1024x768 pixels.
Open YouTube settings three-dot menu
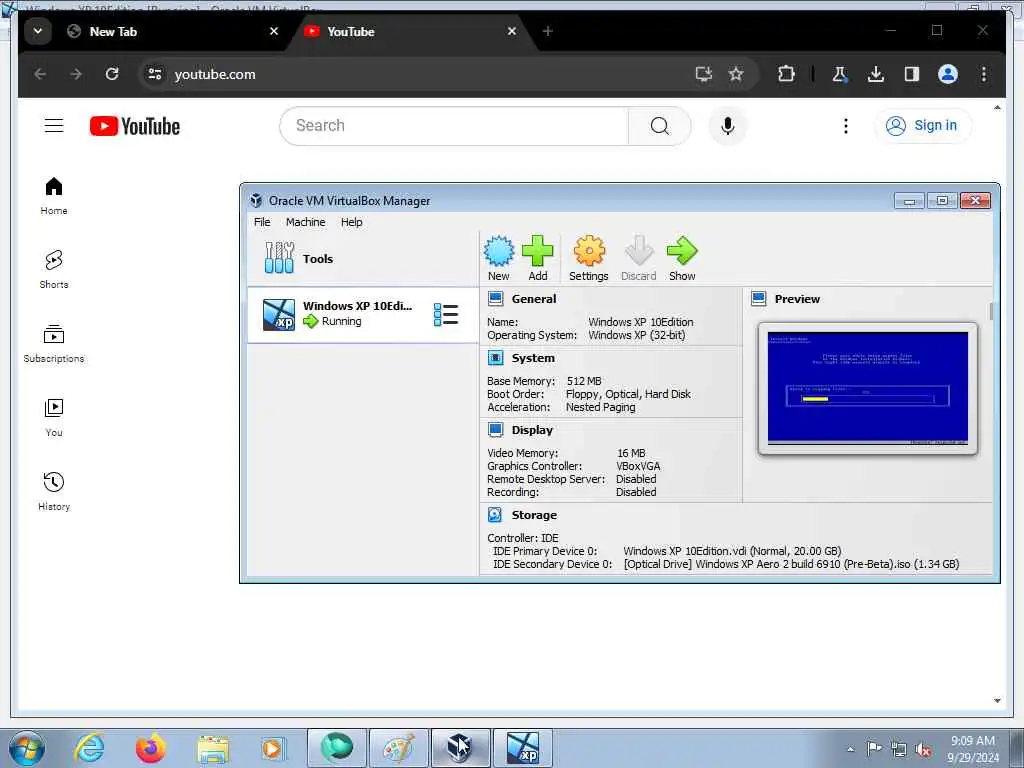click(x=846, y=125)
